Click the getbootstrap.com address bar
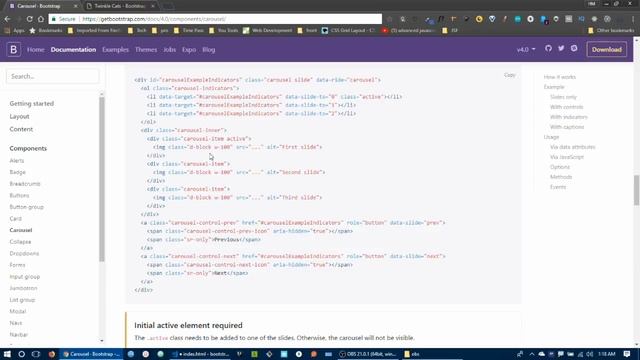640x360 pixels. pyautogui.click(x=215, y=19)
